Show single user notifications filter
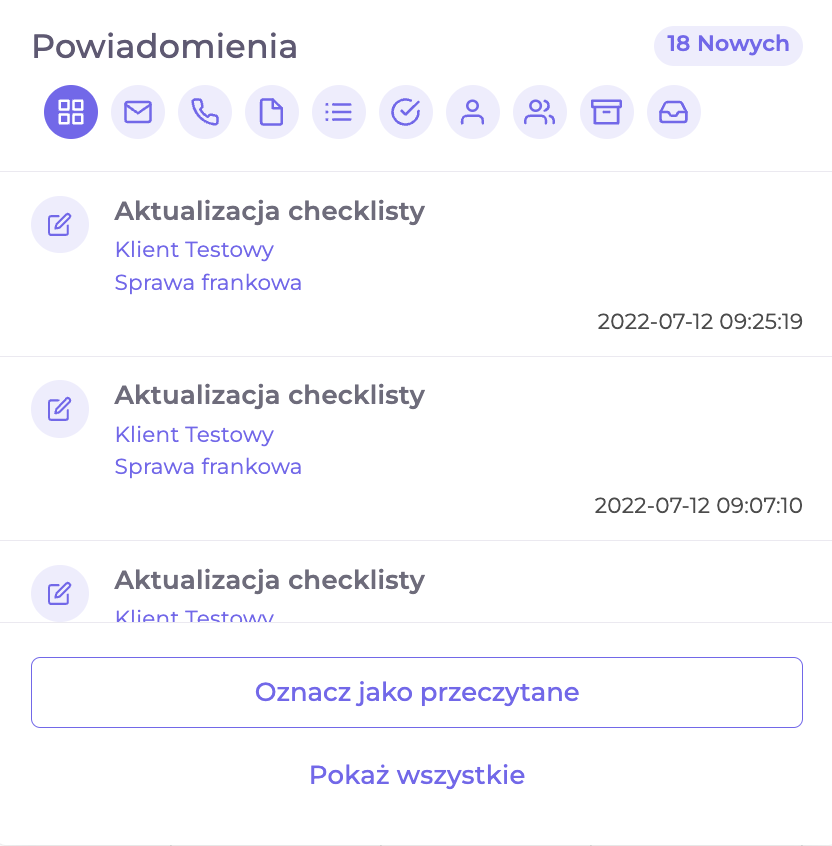Image resolution: width=832 pixels, height=846 pixels. click(473, 112)
